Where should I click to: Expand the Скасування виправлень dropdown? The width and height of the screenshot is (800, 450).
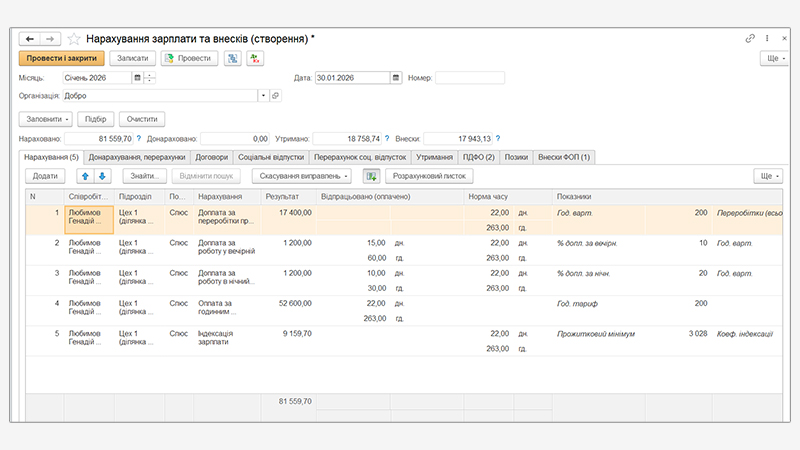point(302,176)
